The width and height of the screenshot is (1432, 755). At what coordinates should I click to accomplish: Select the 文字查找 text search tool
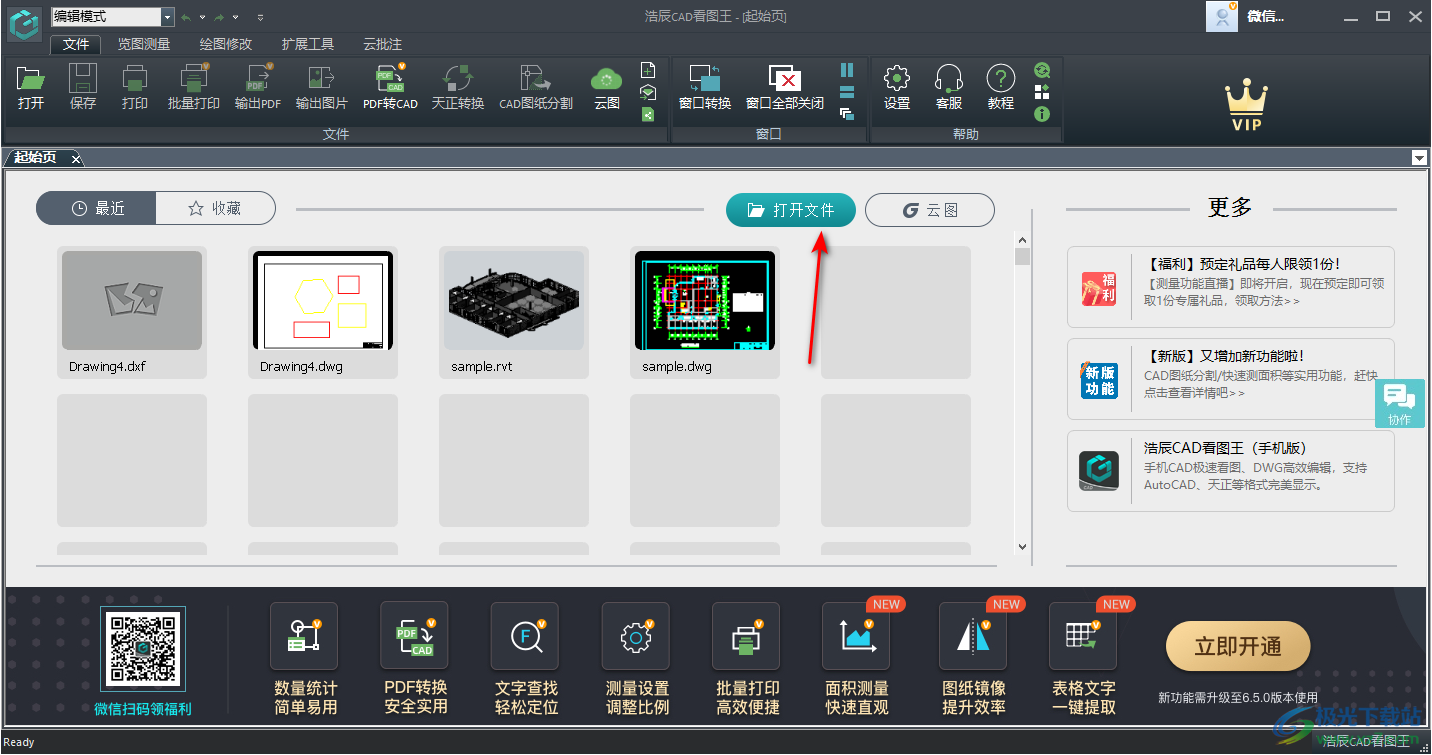tap(524, 655)
